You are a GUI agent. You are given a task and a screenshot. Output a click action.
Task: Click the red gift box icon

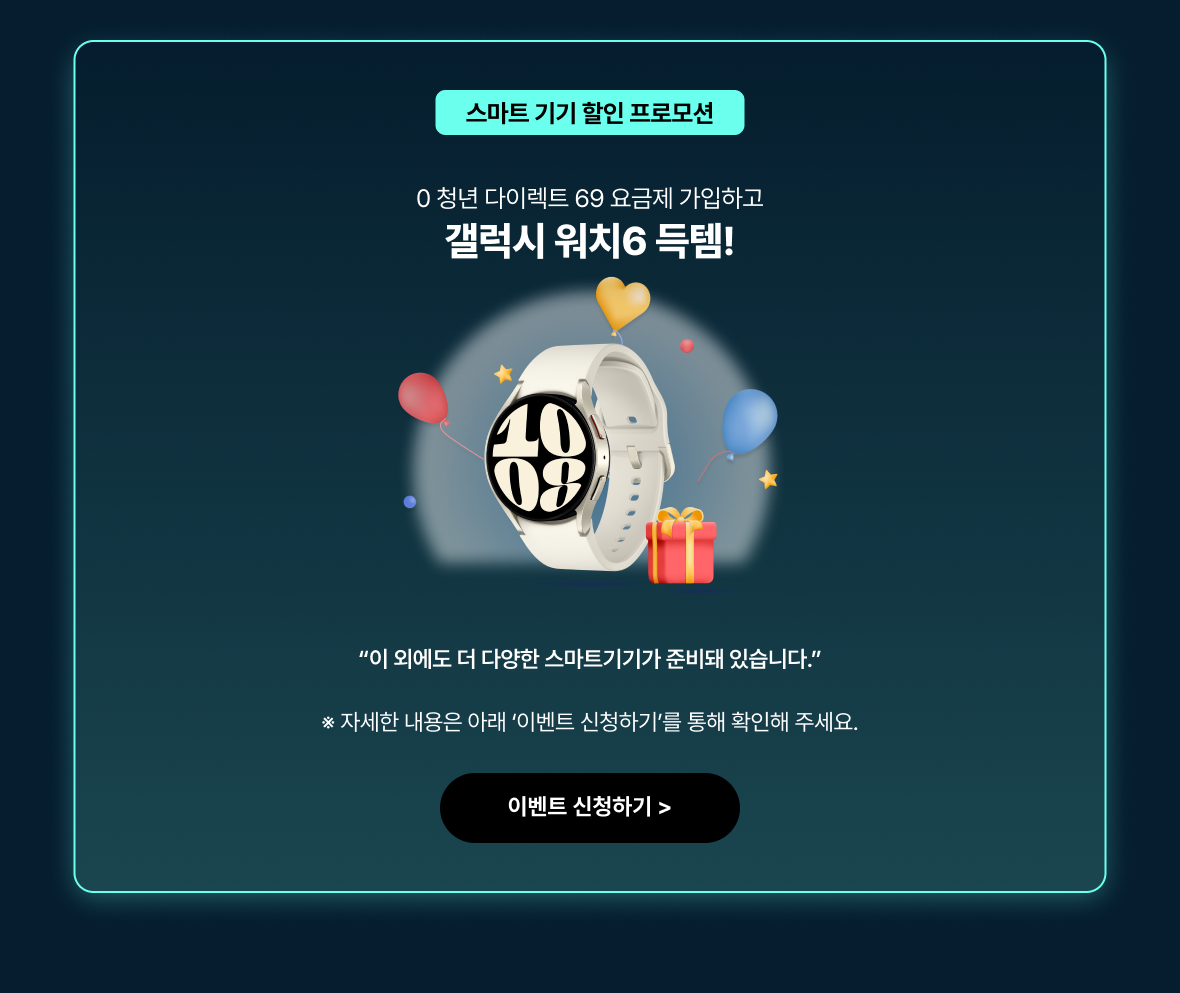681,545
